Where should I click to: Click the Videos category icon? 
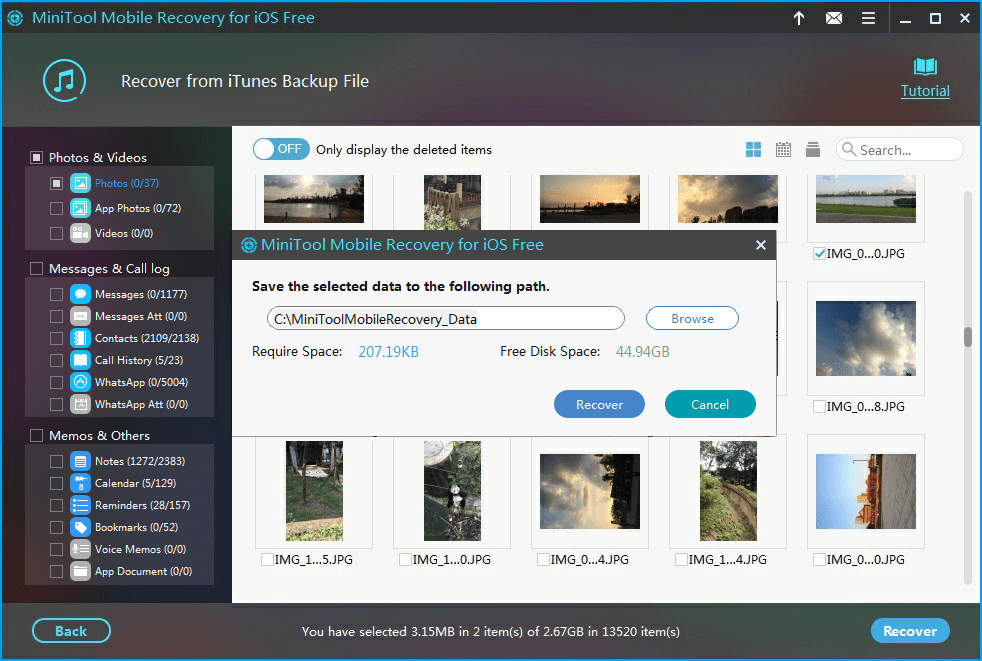coord(80,233)
